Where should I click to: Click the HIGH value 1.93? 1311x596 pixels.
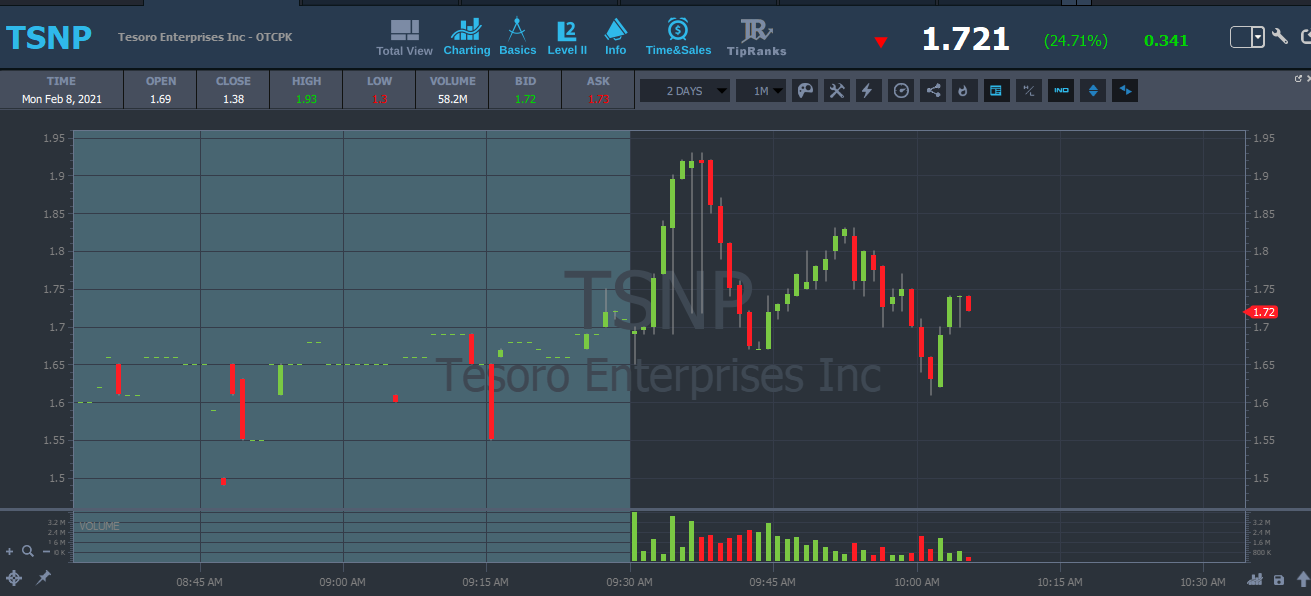307,99
